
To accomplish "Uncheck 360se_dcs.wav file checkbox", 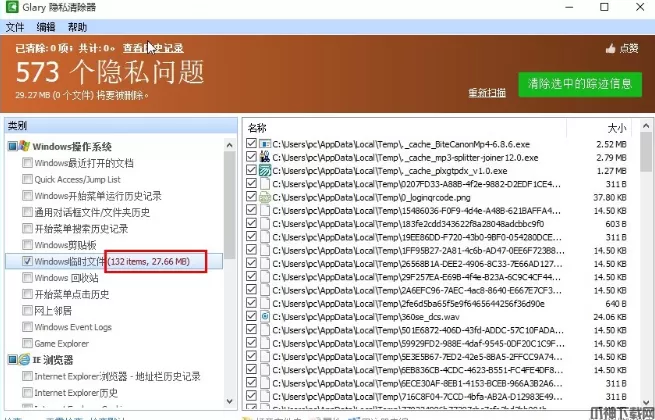I will click(x=251, y=316).
